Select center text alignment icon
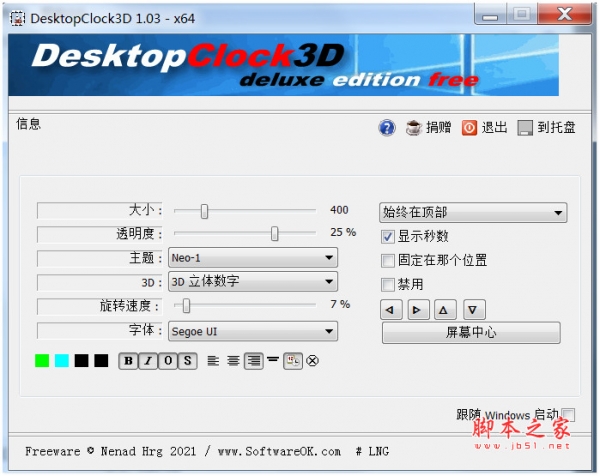This screenshot has width=600, height=476. click(x=233, y=360)
